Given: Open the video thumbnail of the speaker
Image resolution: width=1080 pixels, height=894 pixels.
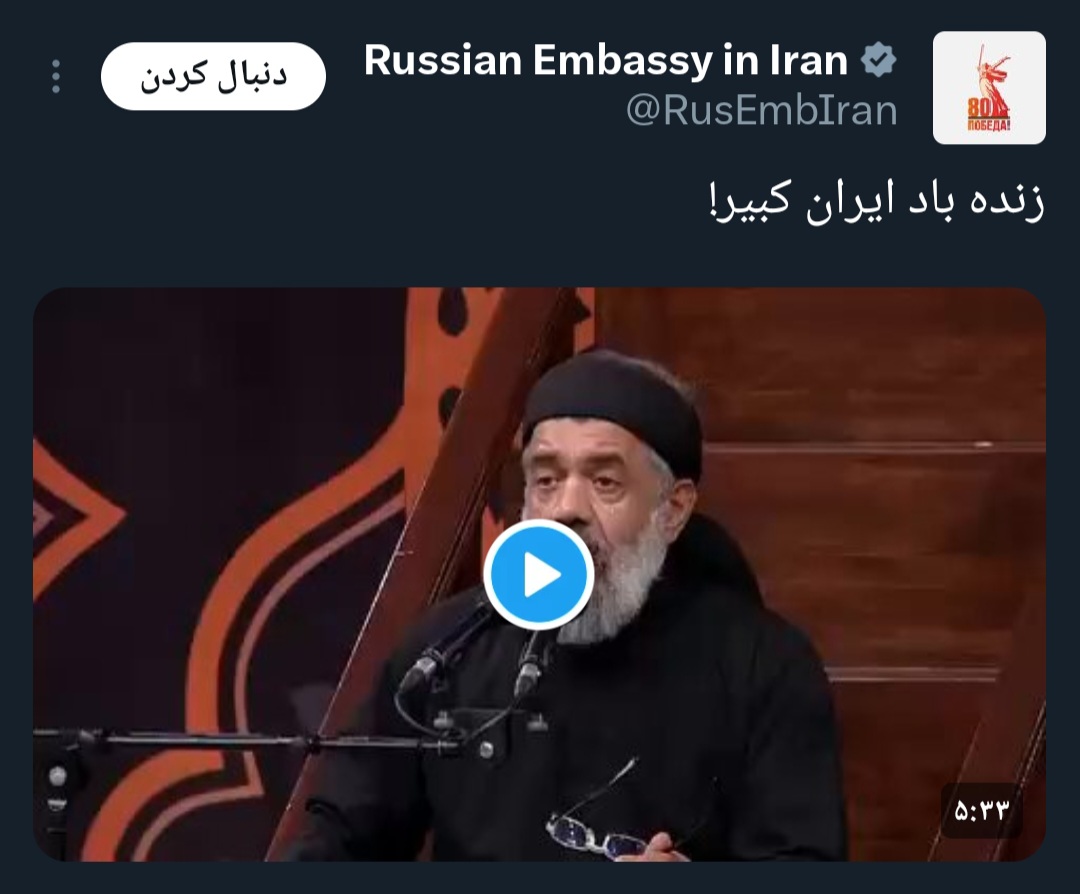Looking at the screenshot, I should (539, 574).
